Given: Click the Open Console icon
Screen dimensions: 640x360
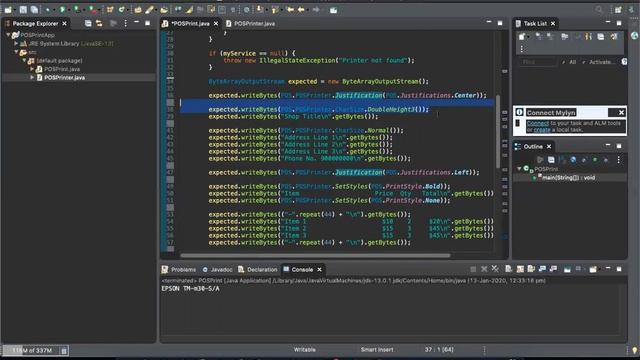Looking at the screenshot, I should tap(593, 269).
